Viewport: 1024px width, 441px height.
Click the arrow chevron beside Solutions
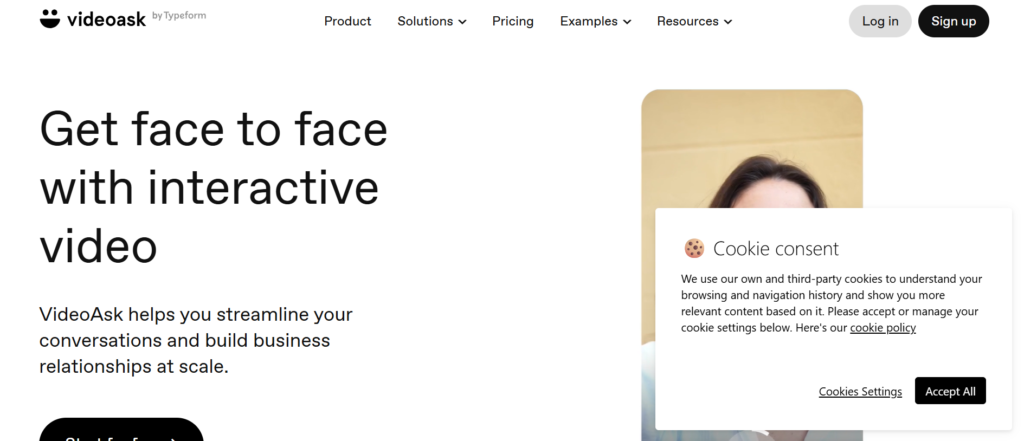point(462,22)
